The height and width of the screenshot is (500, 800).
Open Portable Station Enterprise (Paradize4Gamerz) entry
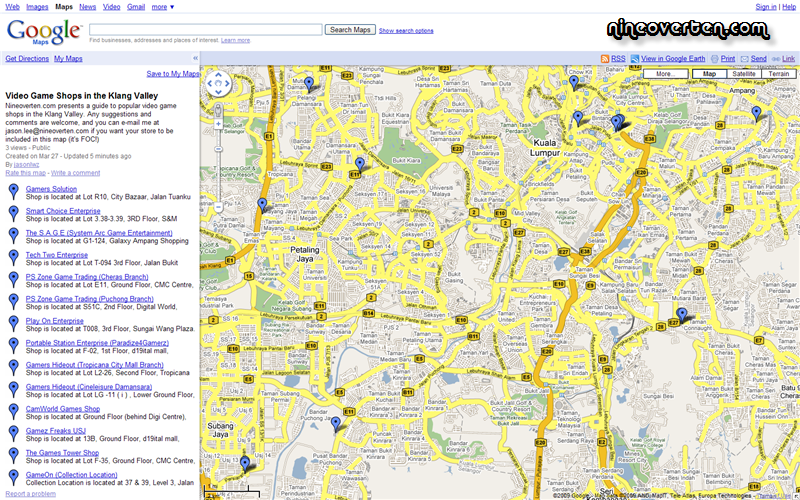click(97, 343)
